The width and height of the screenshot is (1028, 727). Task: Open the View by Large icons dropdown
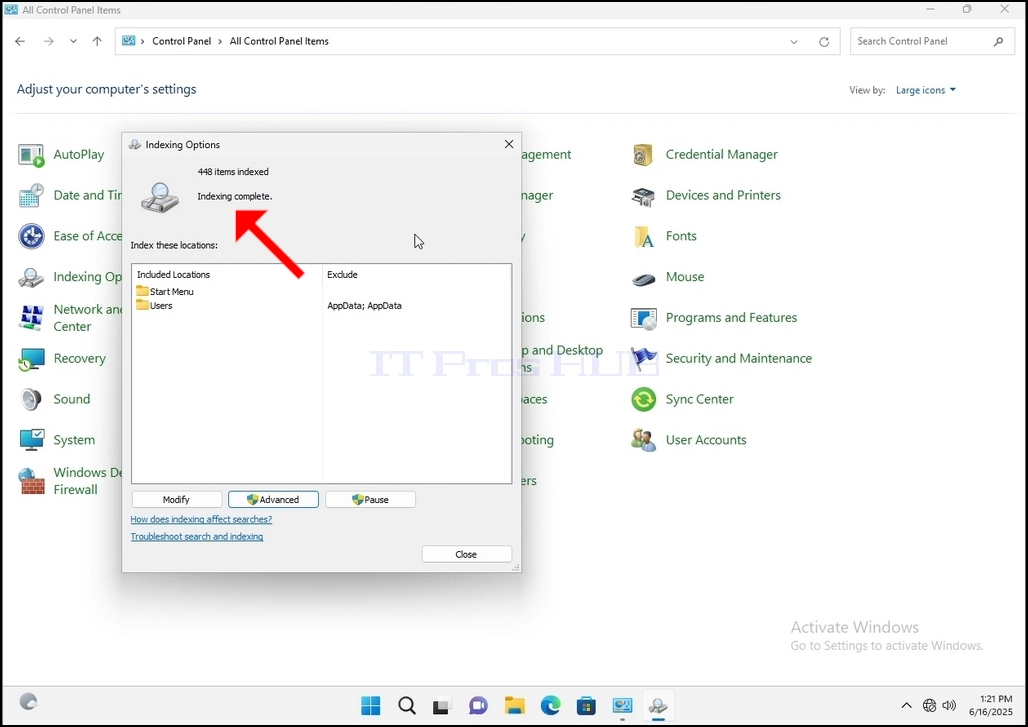coord(926,90)
